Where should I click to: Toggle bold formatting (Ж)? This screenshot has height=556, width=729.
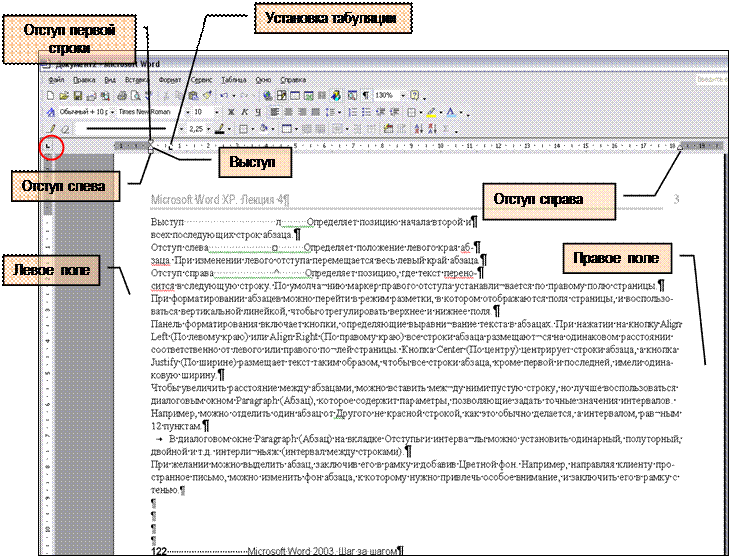pos(231,112)
